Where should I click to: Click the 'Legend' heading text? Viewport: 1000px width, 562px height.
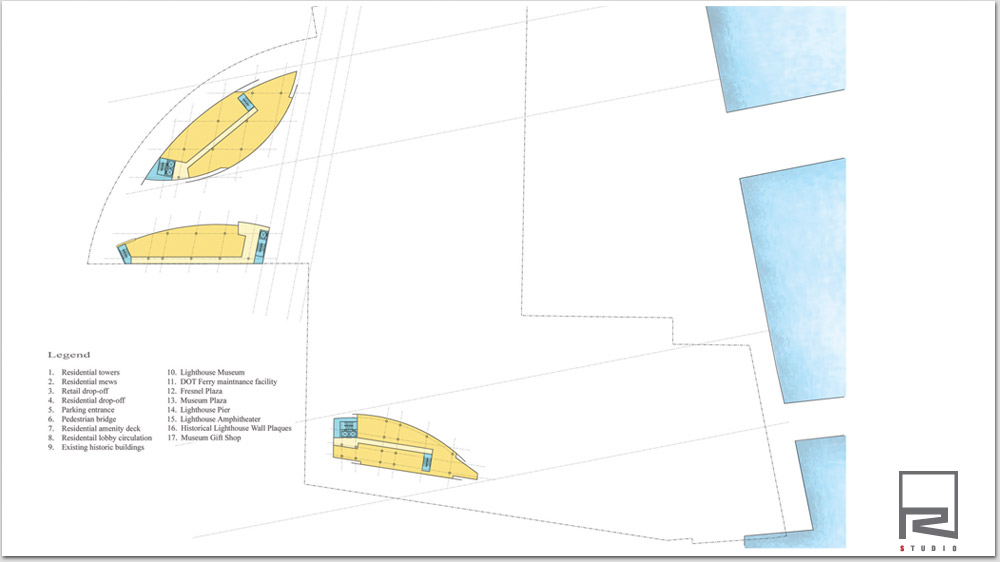click(69, 355)
